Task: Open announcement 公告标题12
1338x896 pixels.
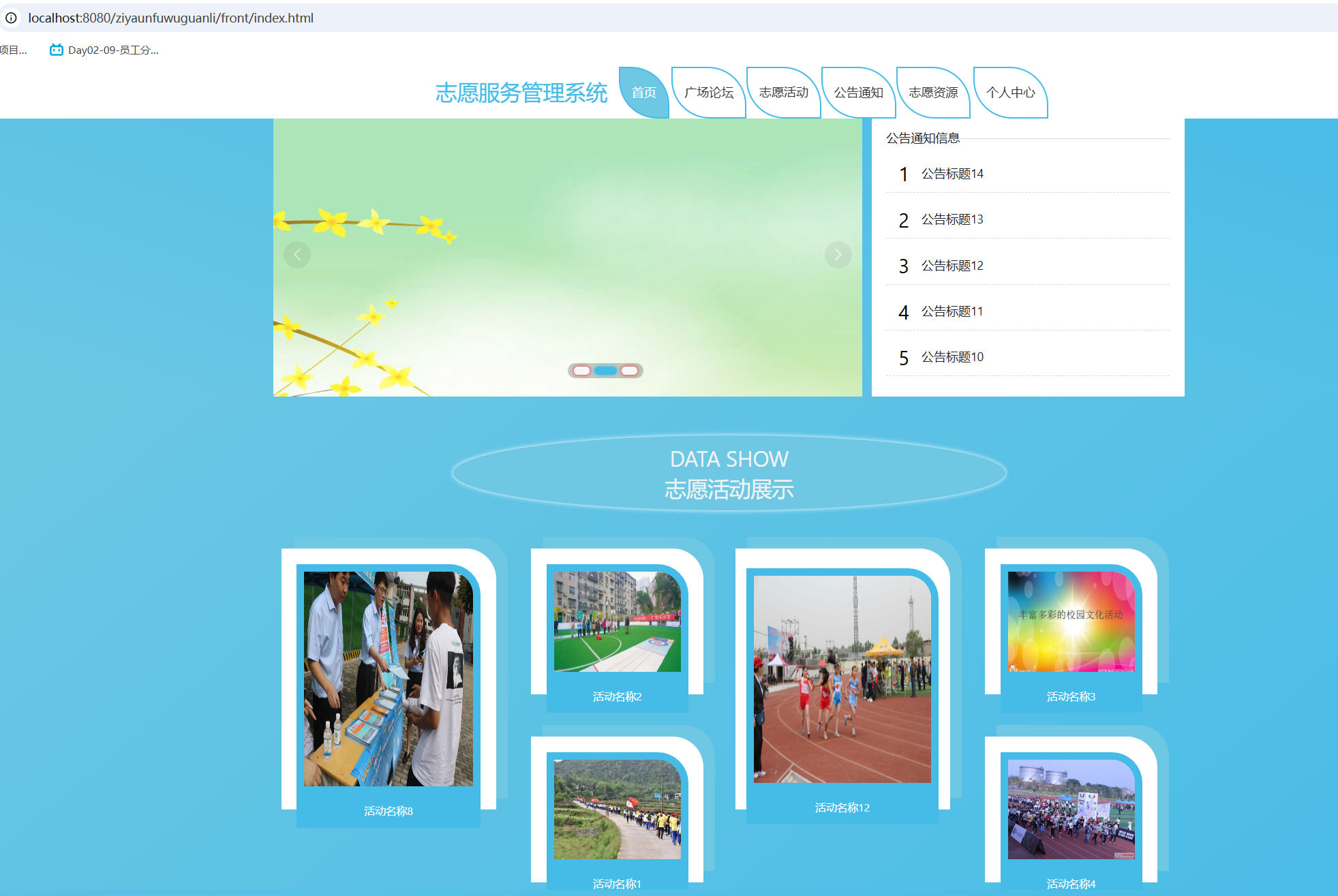Action: click(x=952, y=266)
